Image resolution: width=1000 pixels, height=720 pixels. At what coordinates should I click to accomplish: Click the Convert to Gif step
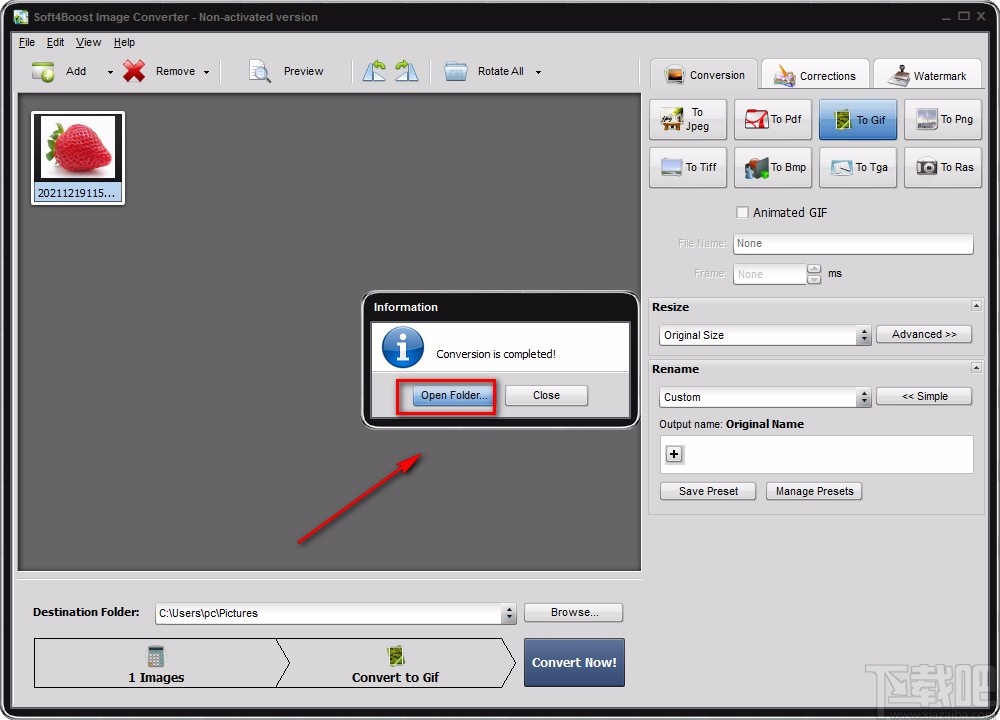click(x=395, y=663)
